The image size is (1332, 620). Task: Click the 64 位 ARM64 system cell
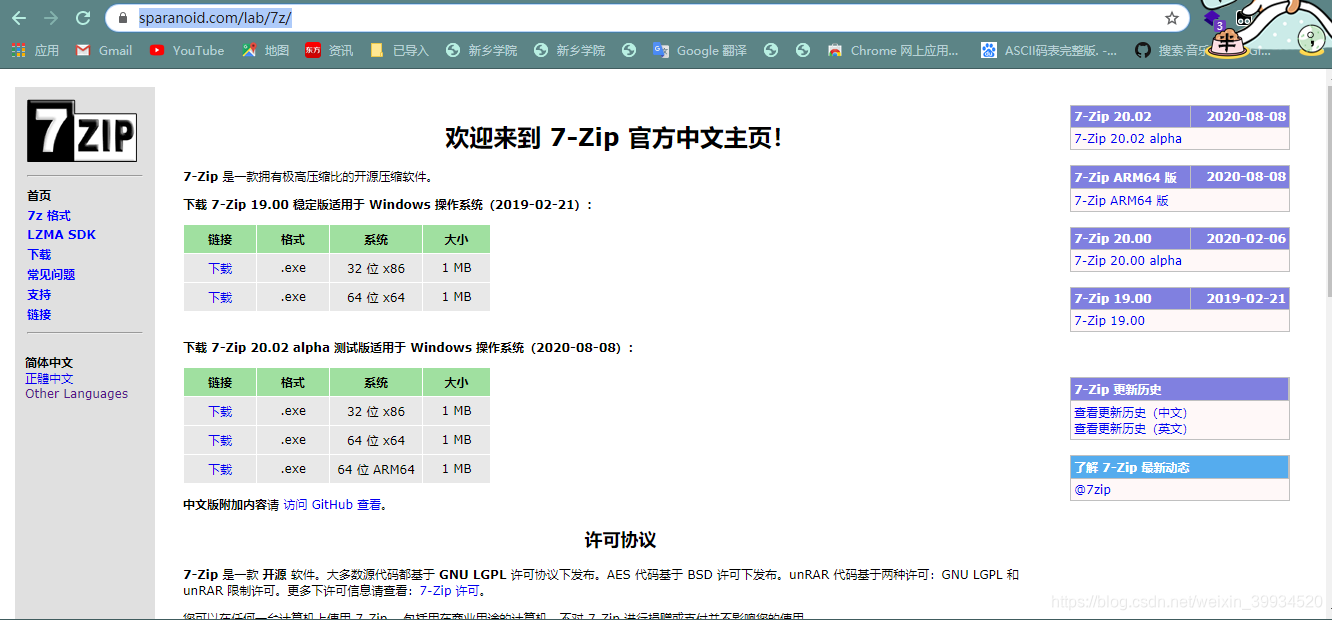[x=376, y=469]
